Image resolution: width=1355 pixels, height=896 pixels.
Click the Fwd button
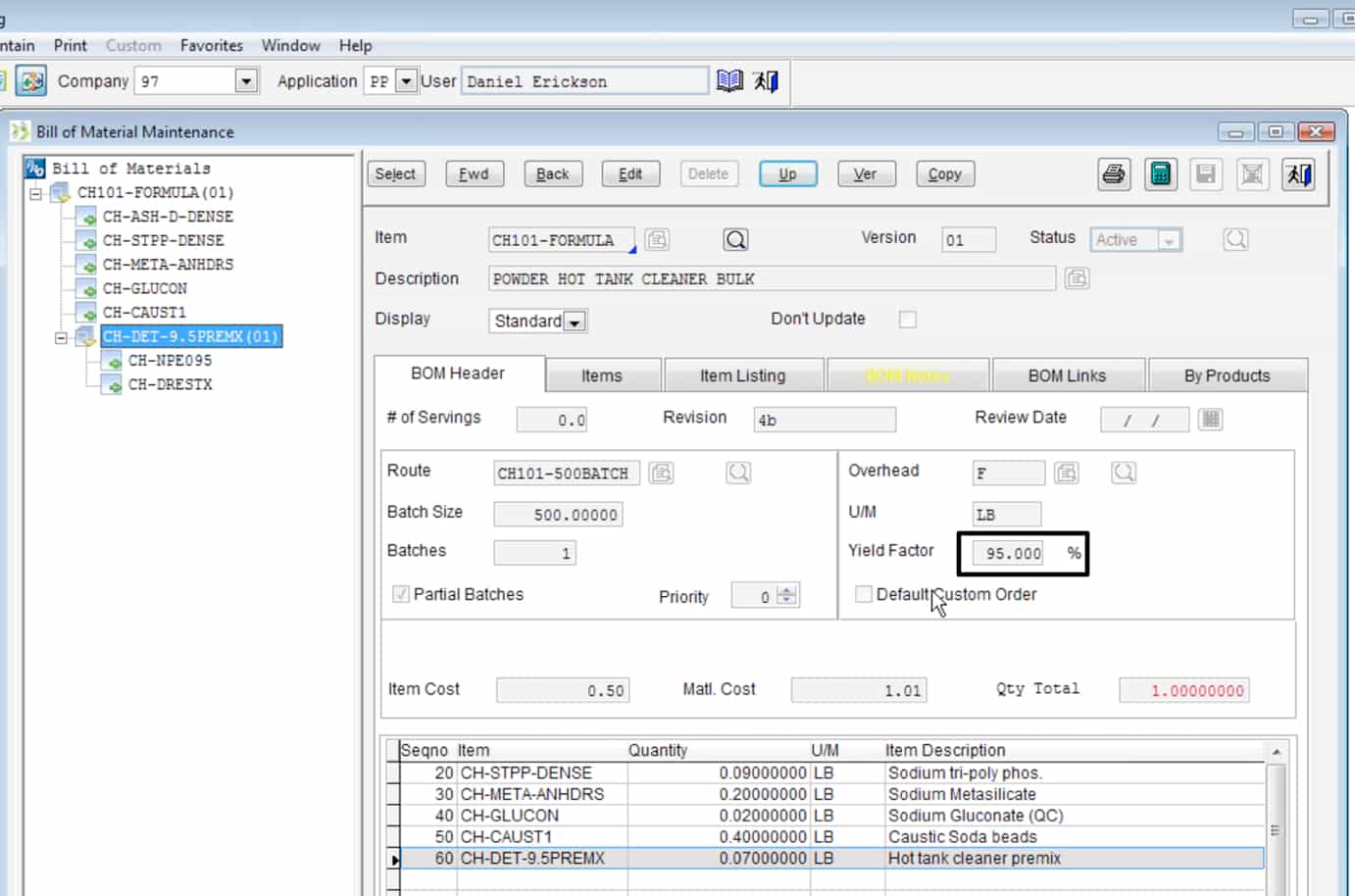pyautogui.click(x=474, y=174)
